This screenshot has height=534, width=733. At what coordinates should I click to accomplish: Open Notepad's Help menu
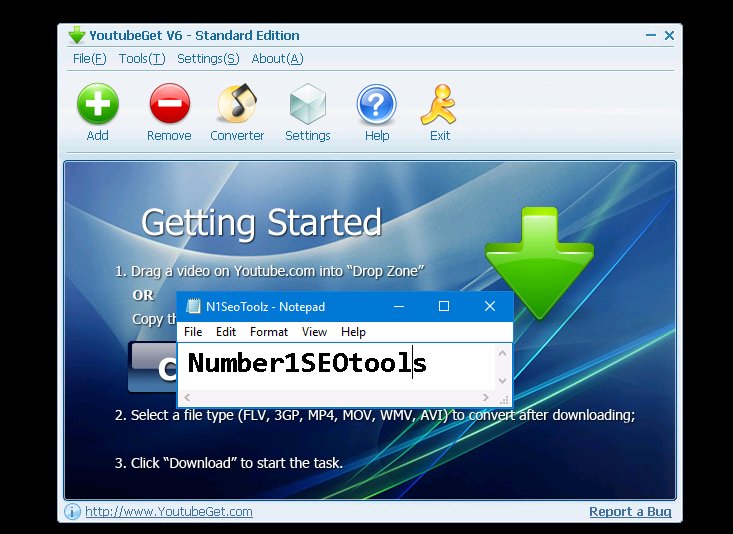point(353,332)
